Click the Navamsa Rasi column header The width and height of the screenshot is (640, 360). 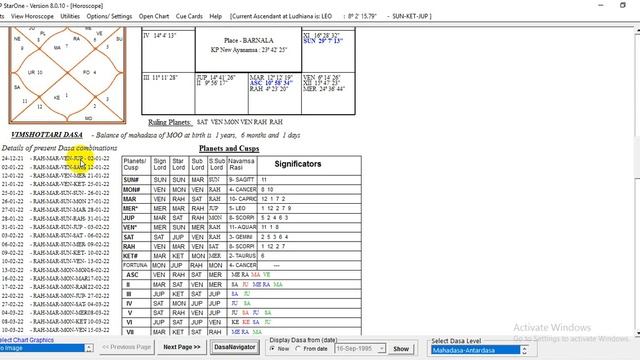click(241, 164)
